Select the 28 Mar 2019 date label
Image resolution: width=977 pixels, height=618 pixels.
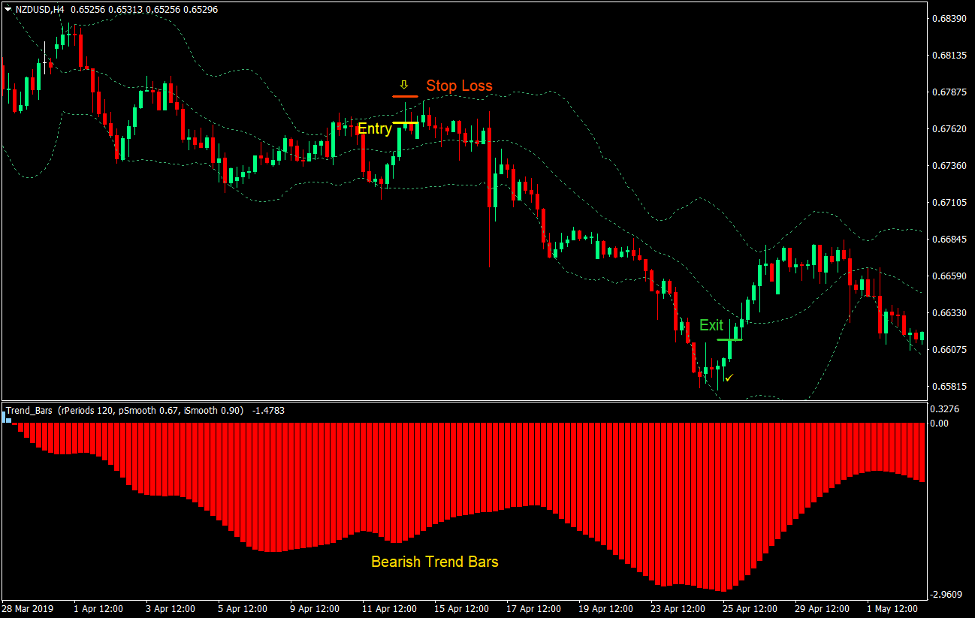27,609
